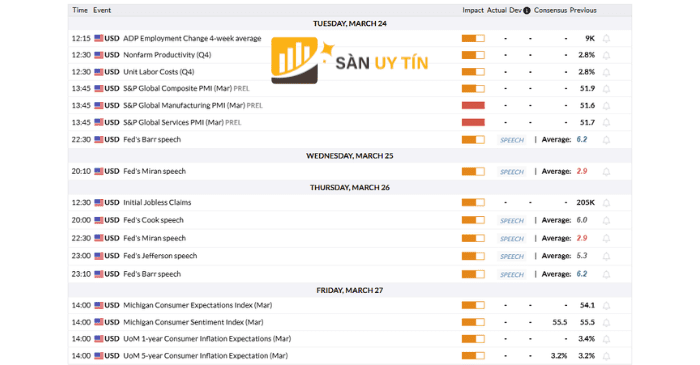Open ADP Employment Change 4-week average event
Image resolution: width=700 pixels, height=365 pixels.
[x=192, y=38]
